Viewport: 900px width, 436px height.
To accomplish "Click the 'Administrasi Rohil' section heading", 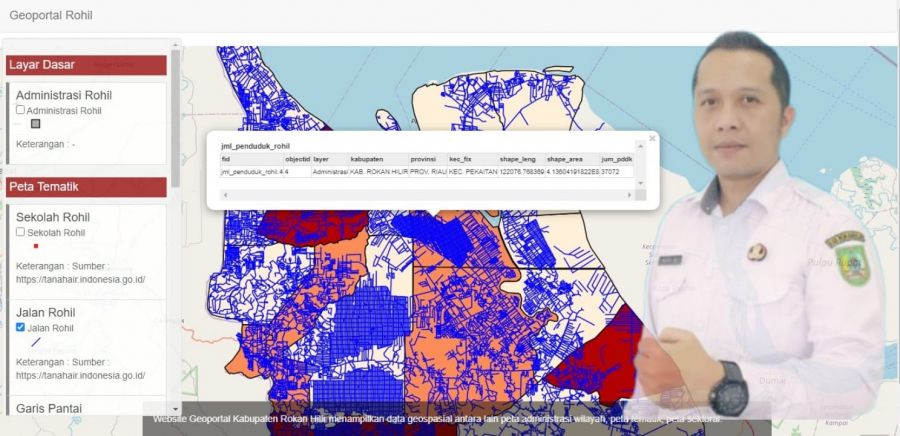I will 64,95.
